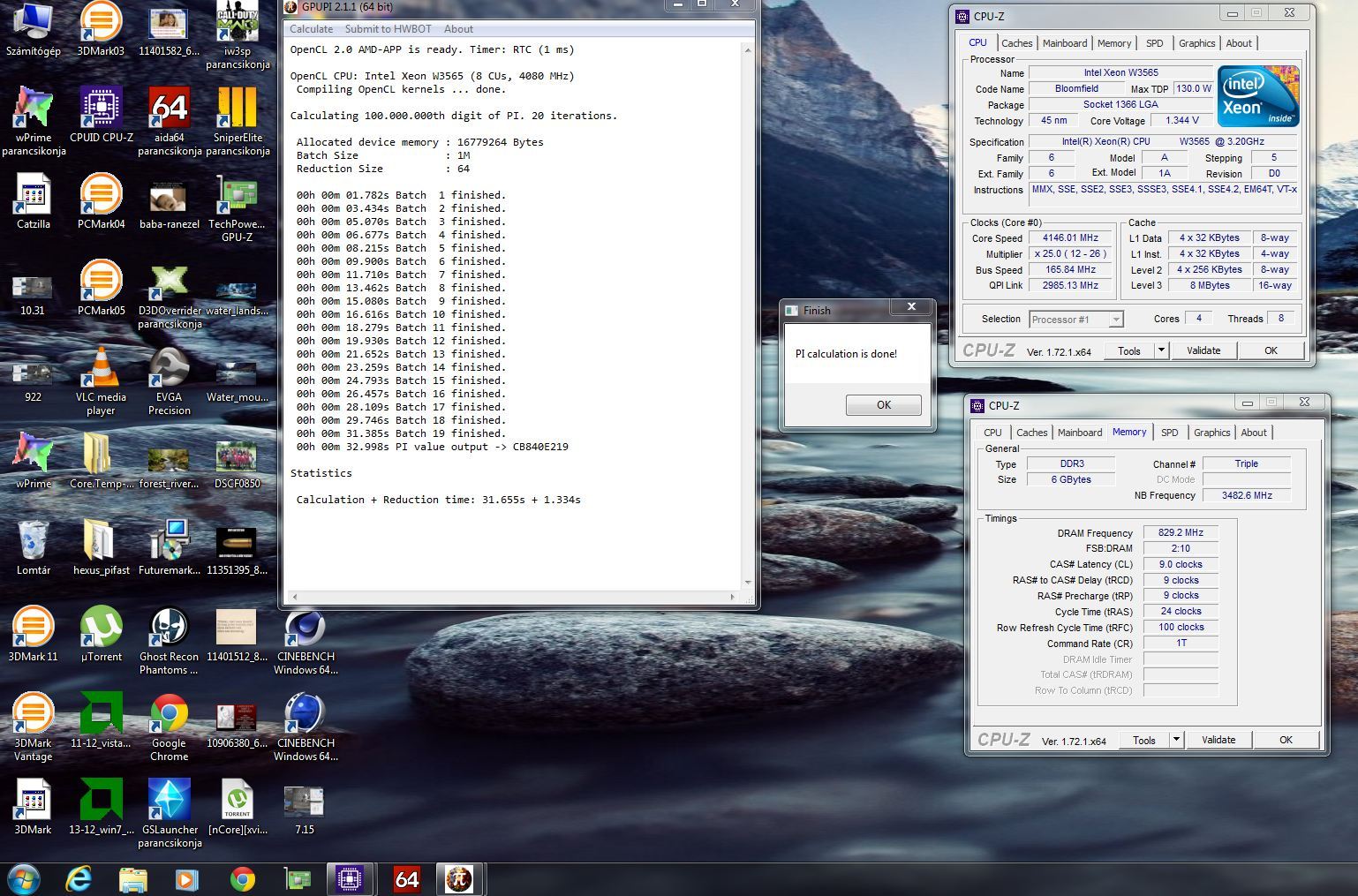Viewport: 1358px width, 896px height.
Task: Click Validate in lower CPU-Z window
Action: (1218, 740)
